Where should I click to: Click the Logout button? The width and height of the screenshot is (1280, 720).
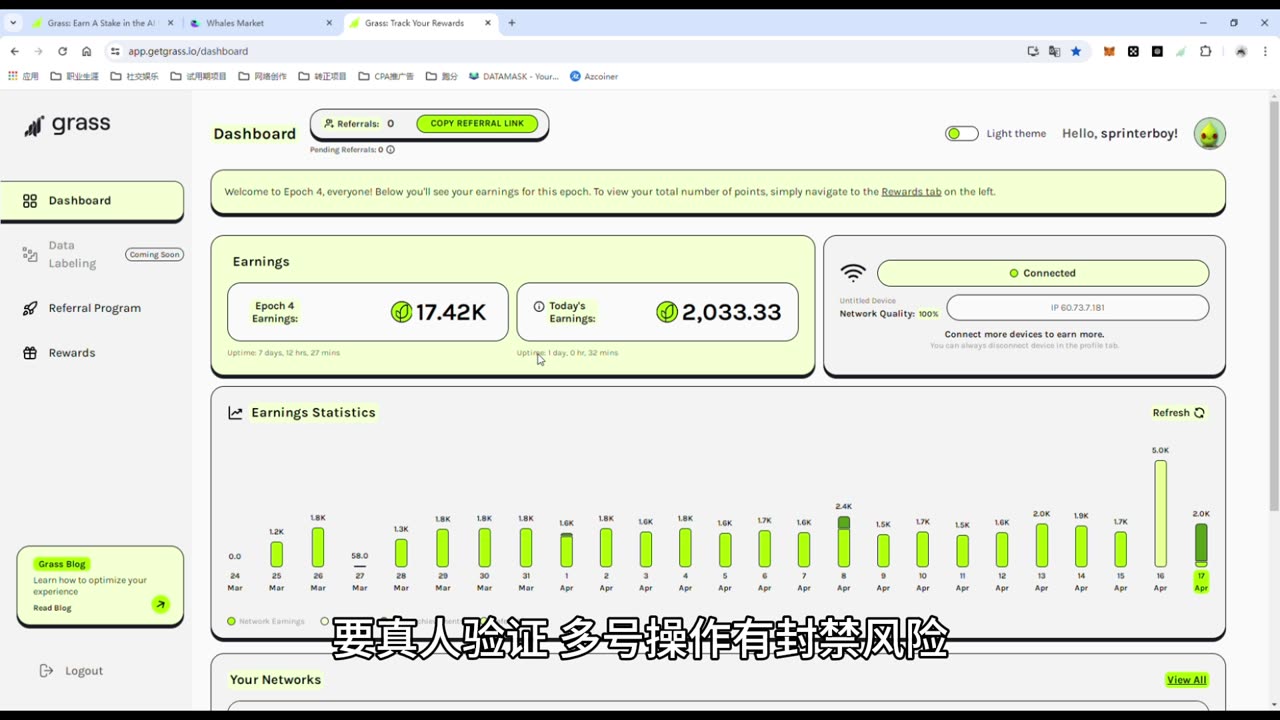pos(70,671)
